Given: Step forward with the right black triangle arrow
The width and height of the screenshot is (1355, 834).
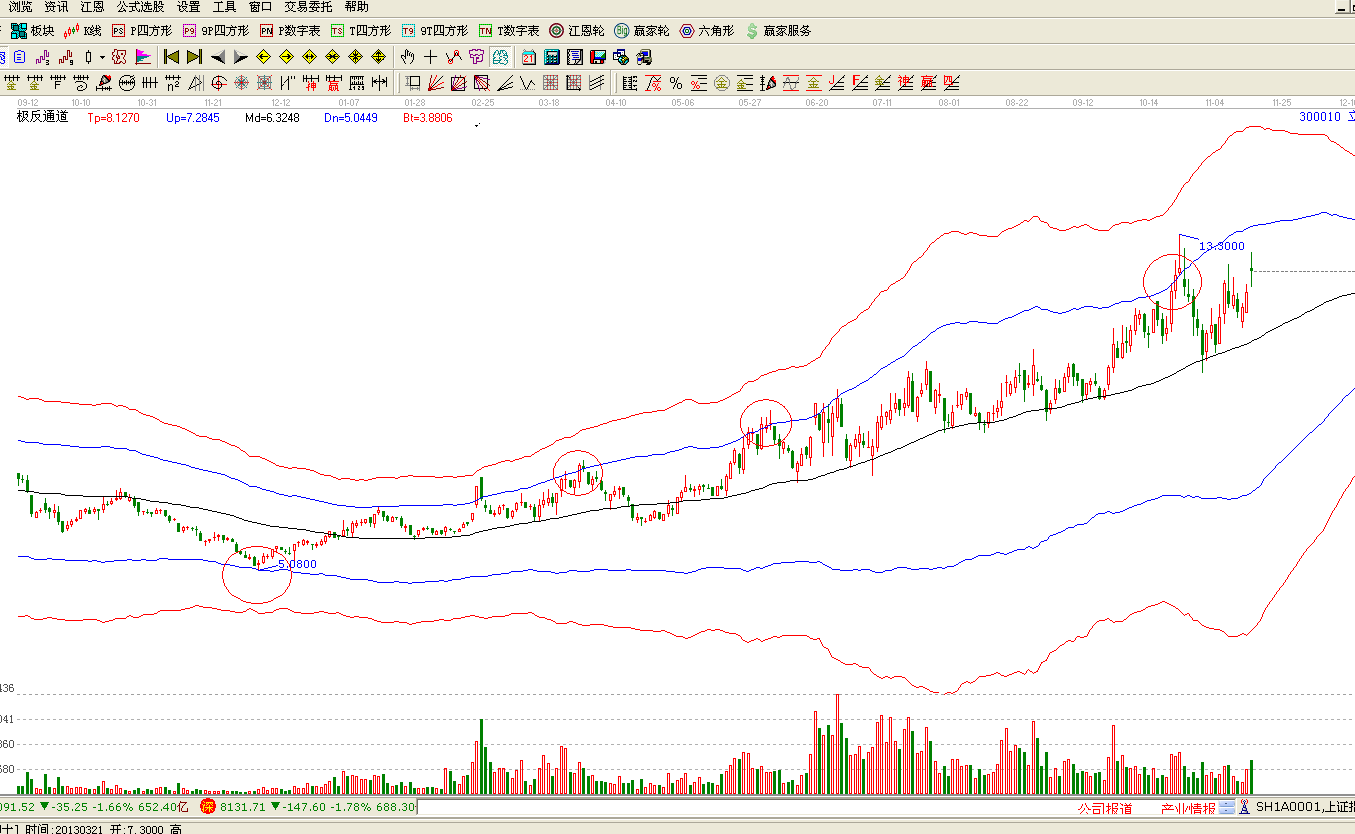Looking at the screenshot, I should [x=241, y=57].
